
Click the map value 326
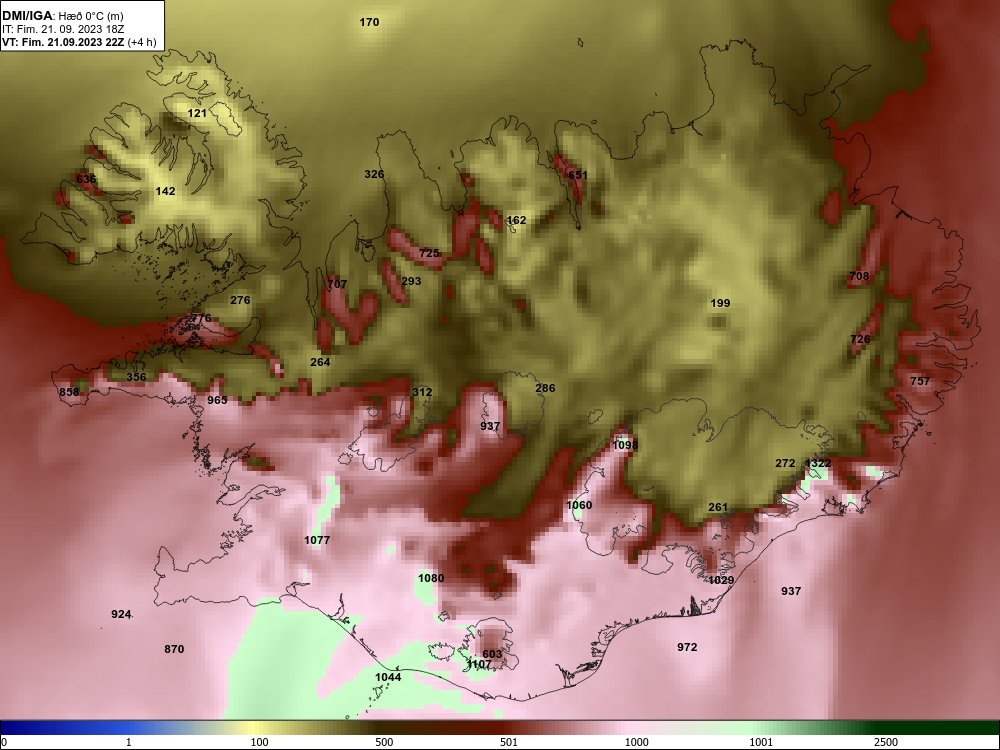[x=374, y=174]
